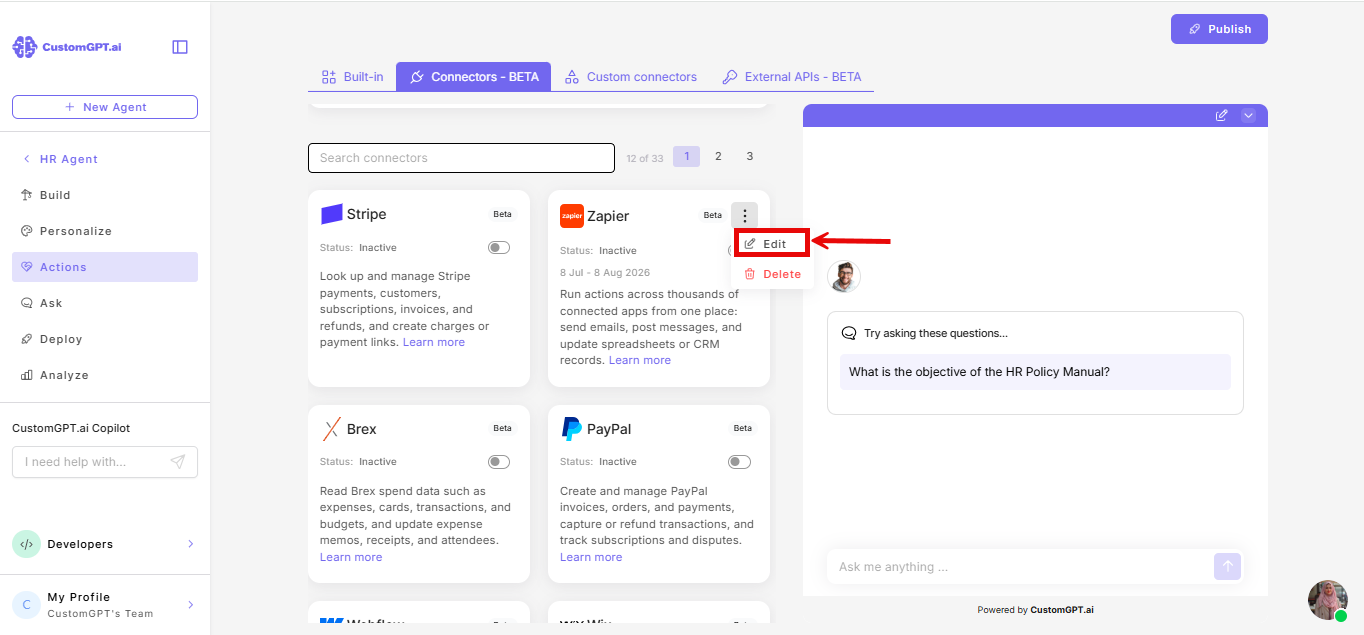Choose Delete from the Zapier menu

[771, 274]
